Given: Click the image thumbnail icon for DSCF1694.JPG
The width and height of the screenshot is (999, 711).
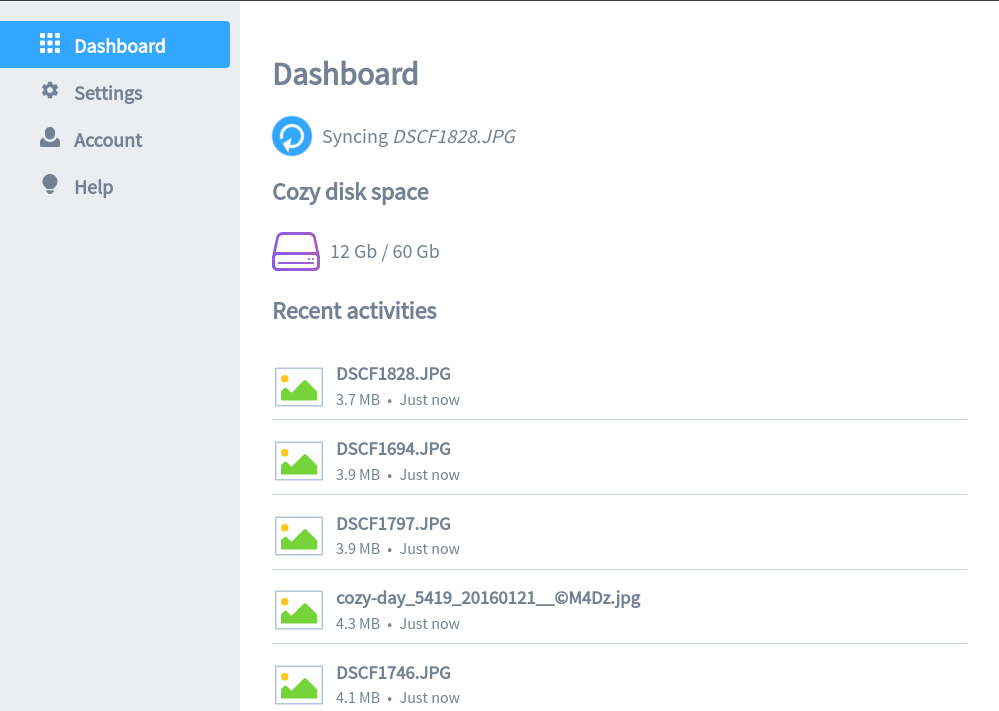Looking at the screenshot, I should point(299,461).
